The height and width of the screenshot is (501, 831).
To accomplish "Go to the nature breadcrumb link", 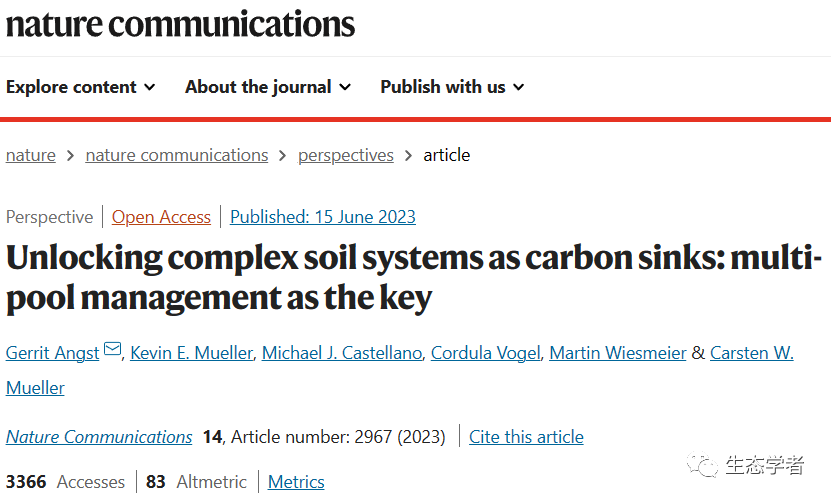I will click(31, 155).
